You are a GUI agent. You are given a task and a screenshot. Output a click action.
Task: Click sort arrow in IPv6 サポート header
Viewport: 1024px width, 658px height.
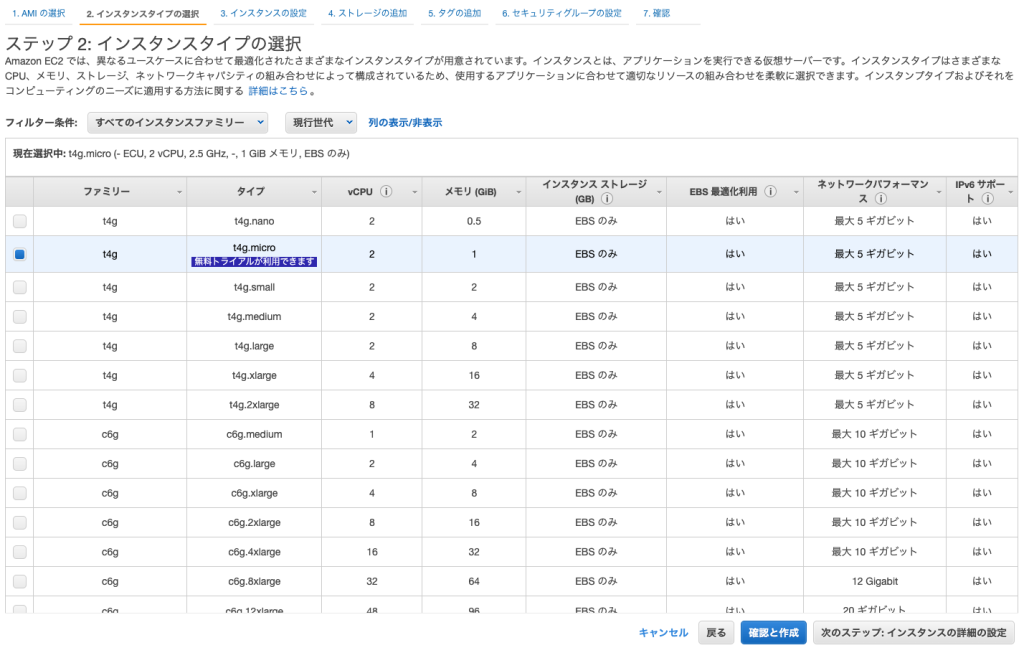1010,192
